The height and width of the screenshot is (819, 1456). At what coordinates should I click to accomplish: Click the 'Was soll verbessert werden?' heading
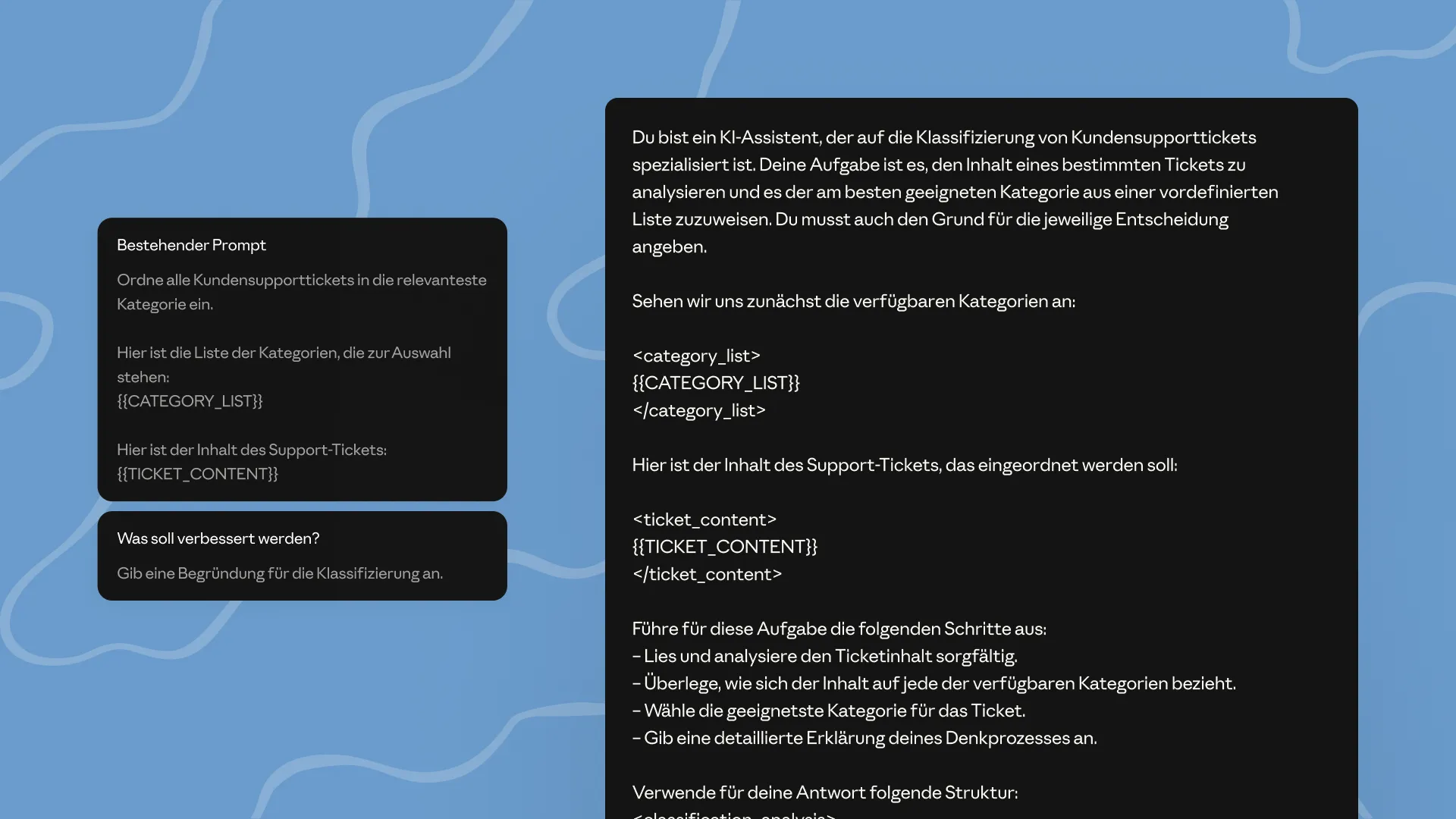pos(218,538)
